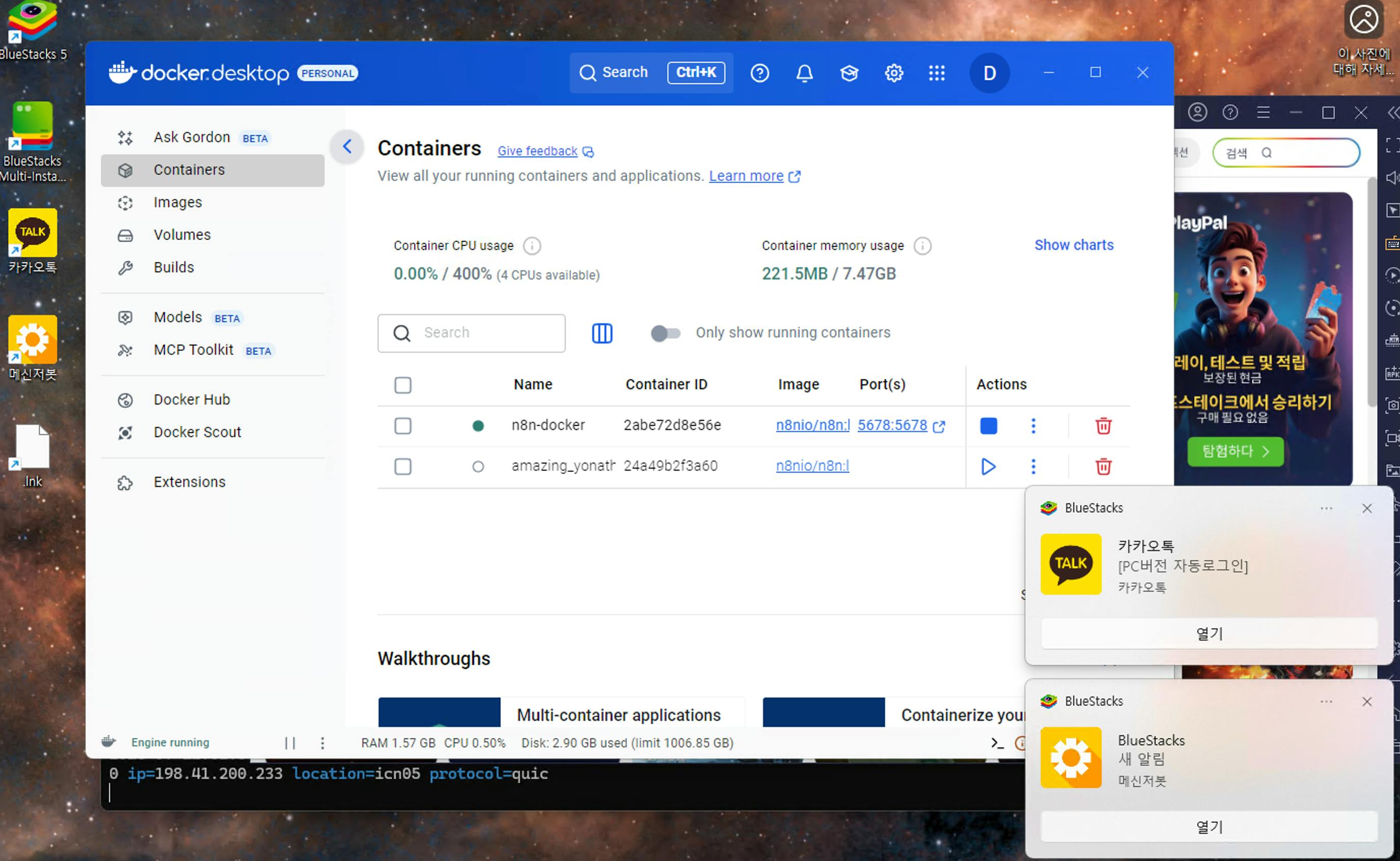Open more actions for amazing_yonath container

click(1034, 467)
